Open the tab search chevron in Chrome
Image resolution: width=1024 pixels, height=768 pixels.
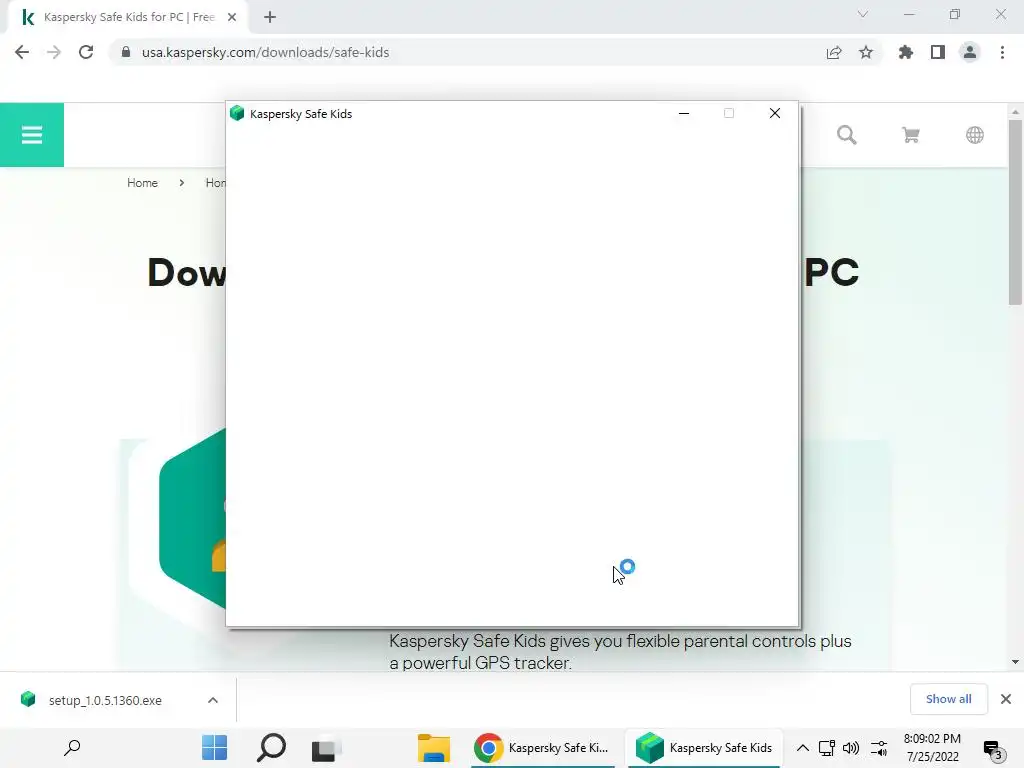[x=862, y=14]
